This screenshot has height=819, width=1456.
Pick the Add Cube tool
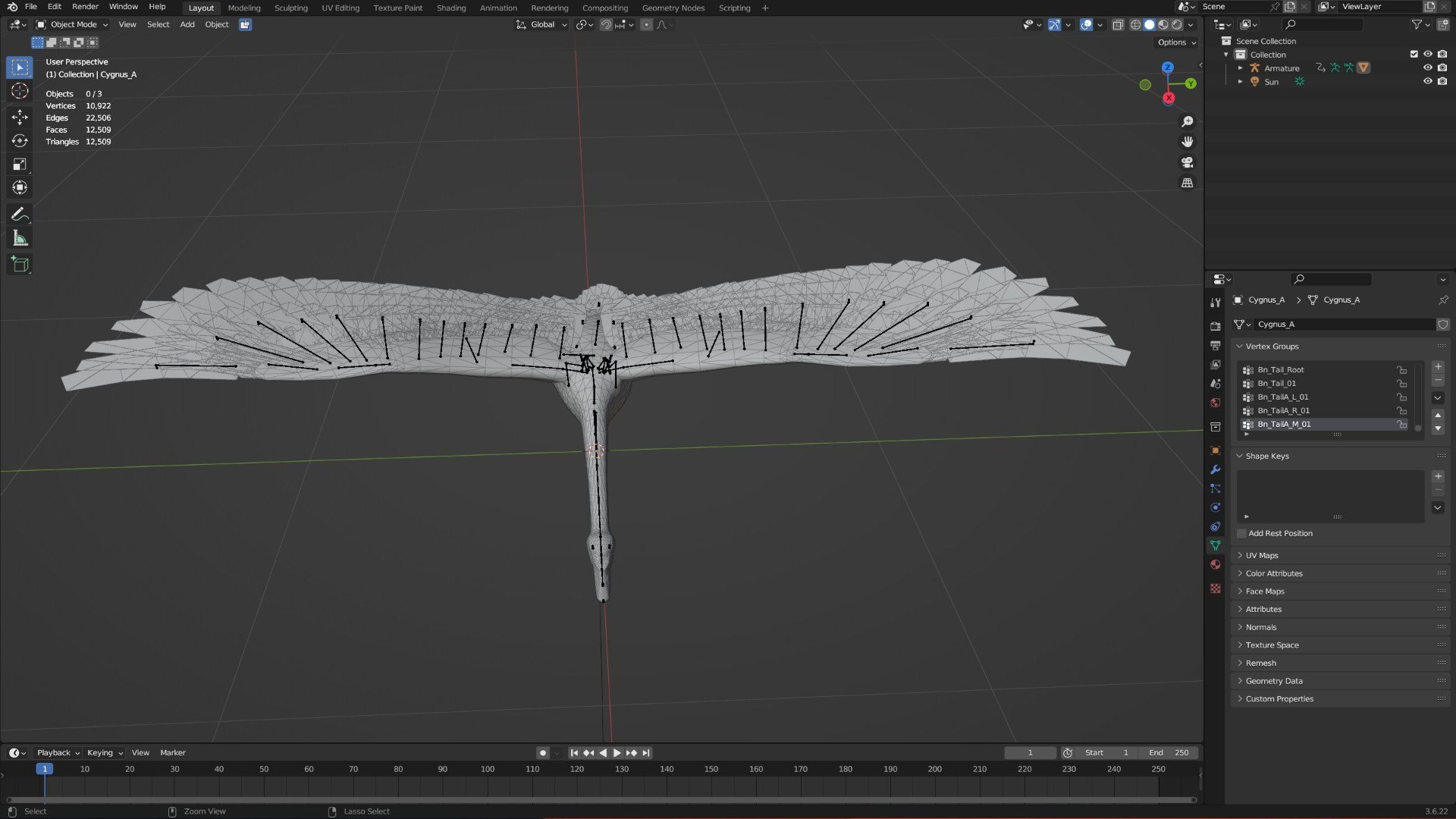click(20, 265)
